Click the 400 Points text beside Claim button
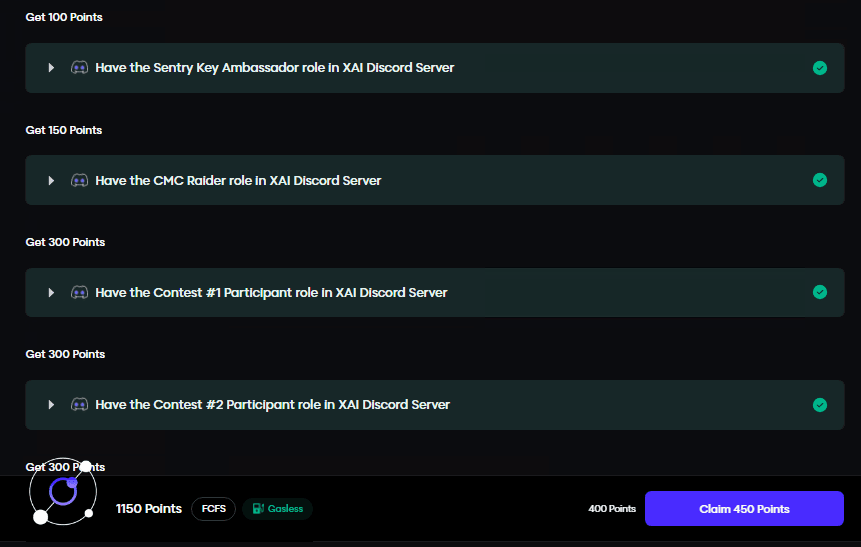Viewport: 861px width, 547px height. tap(612, 509)
